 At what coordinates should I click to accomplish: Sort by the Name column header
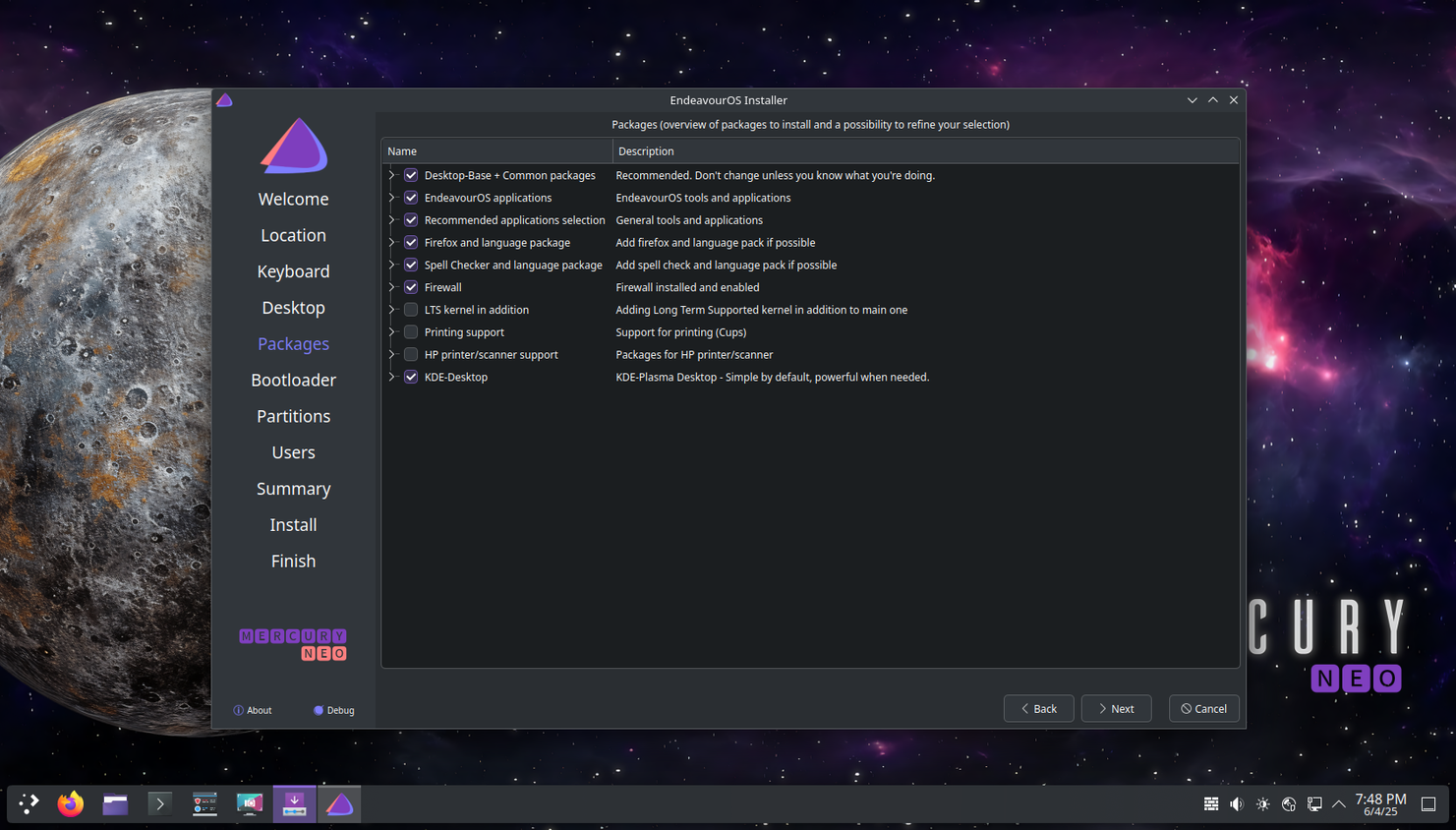[x=497, y=151]
